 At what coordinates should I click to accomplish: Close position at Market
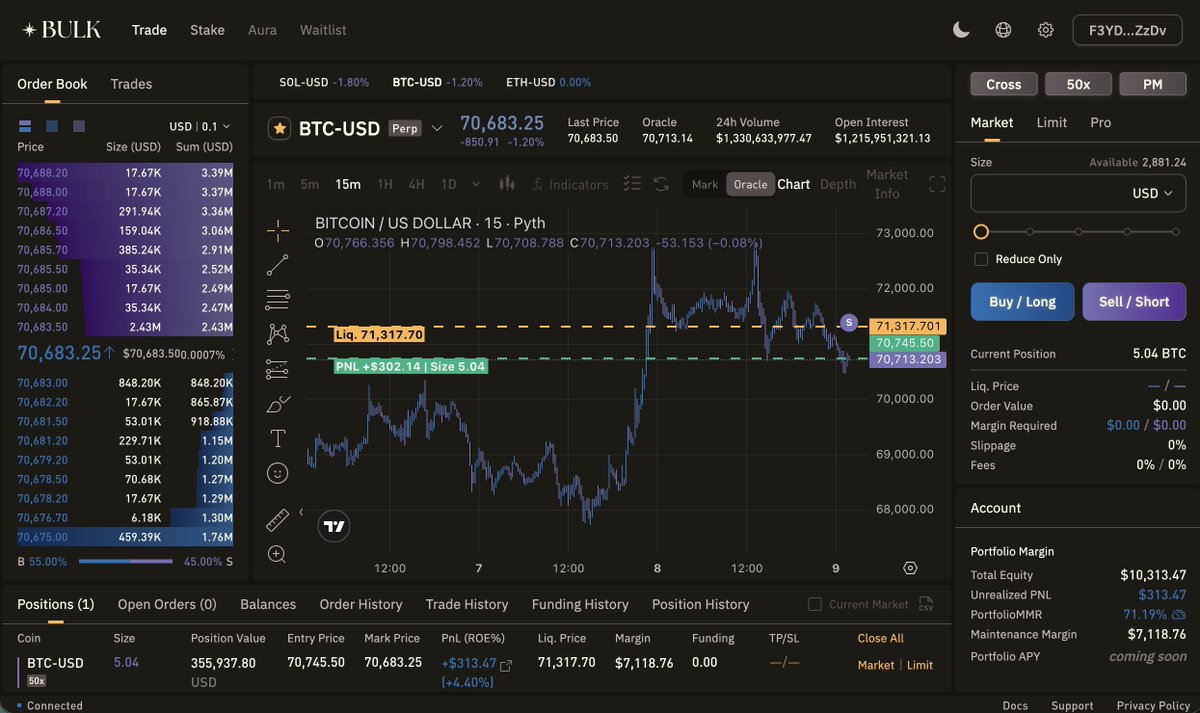pos(876,665)
